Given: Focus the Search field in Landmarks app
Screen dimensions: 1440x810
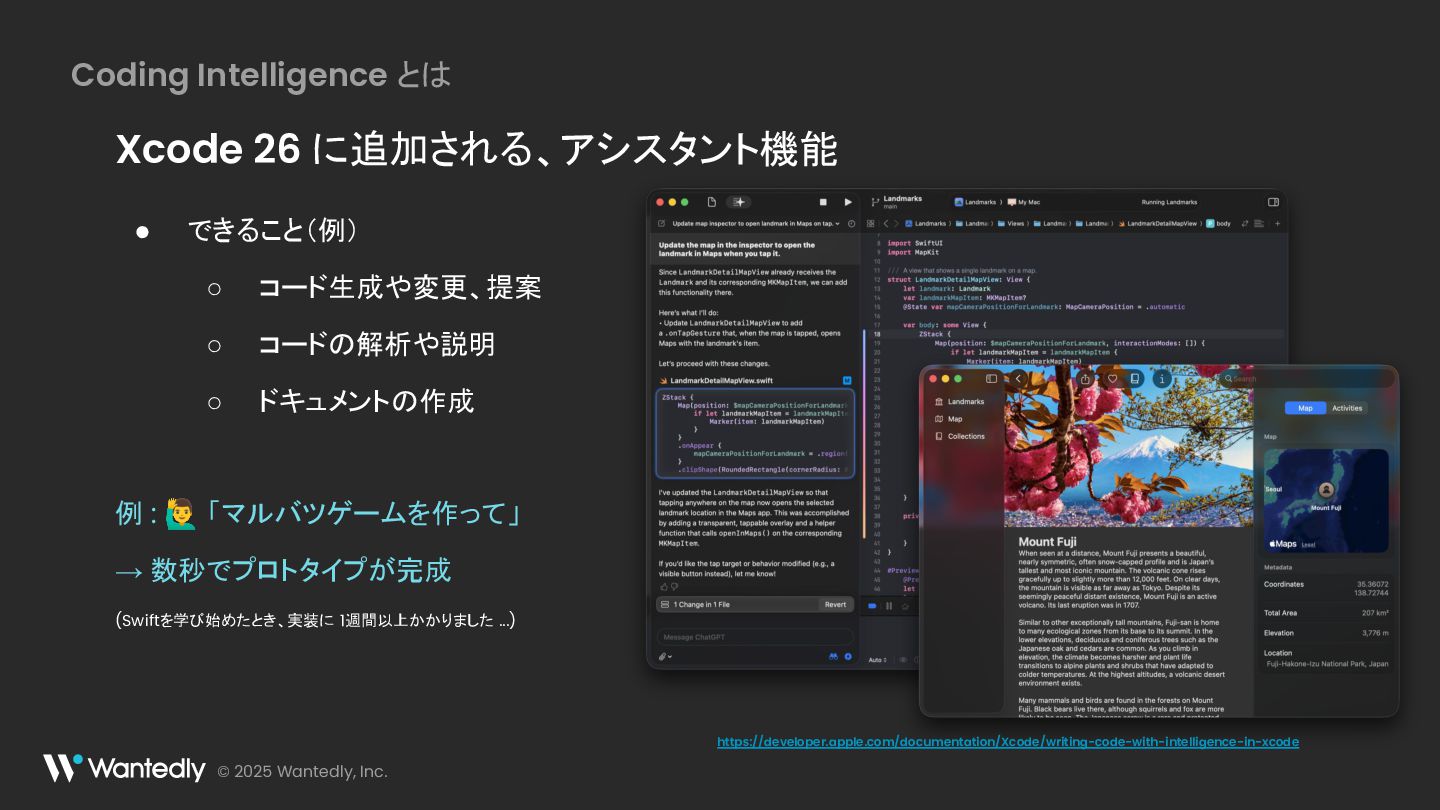Looking at the screenshot, I should point(1305,379).
